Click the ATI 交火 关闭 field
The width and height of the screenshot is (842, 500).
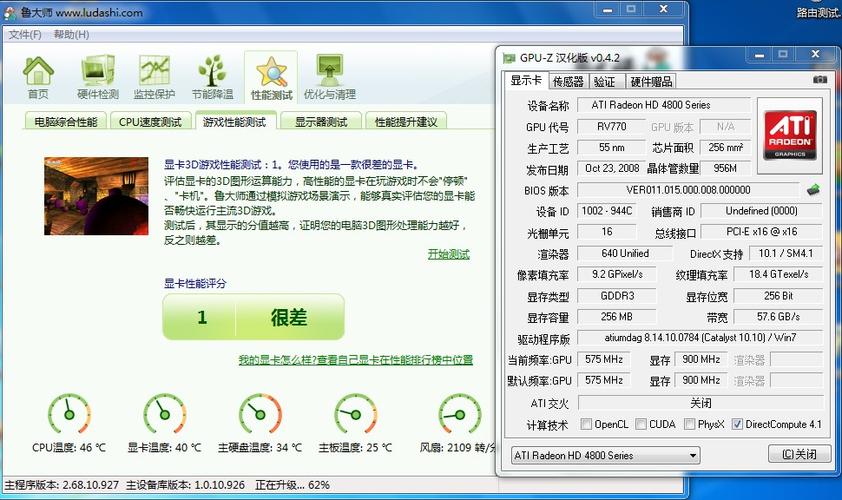701,403
